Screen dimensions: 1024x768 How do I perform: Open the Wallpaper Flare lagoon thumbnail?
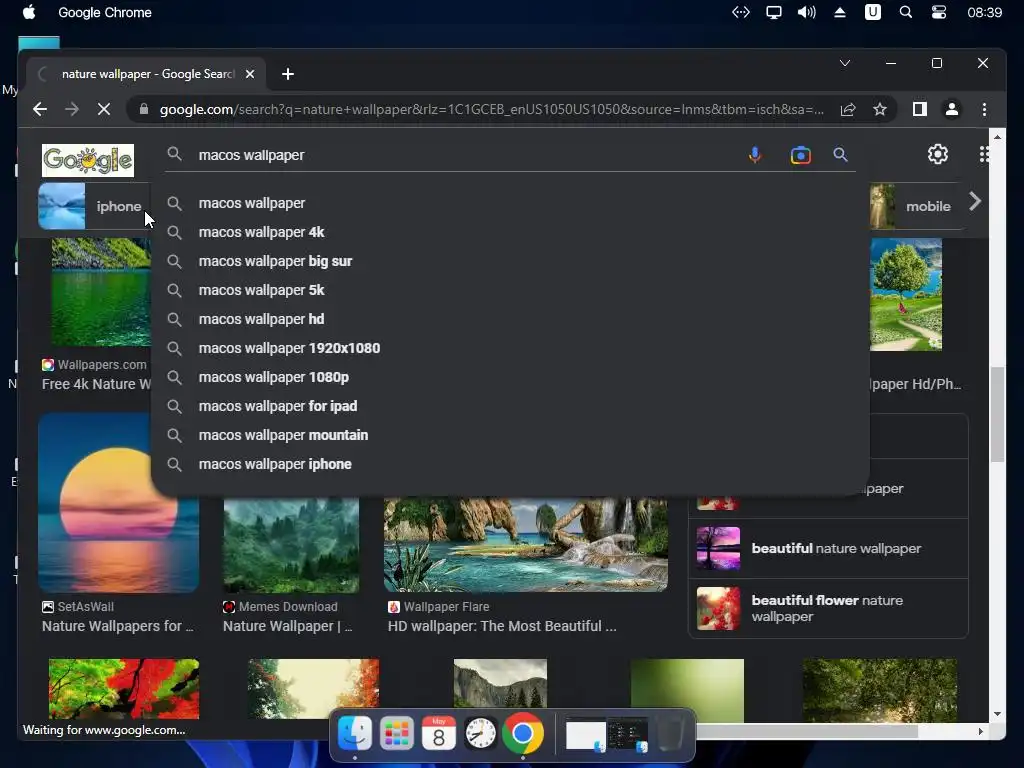click(526, 545)
